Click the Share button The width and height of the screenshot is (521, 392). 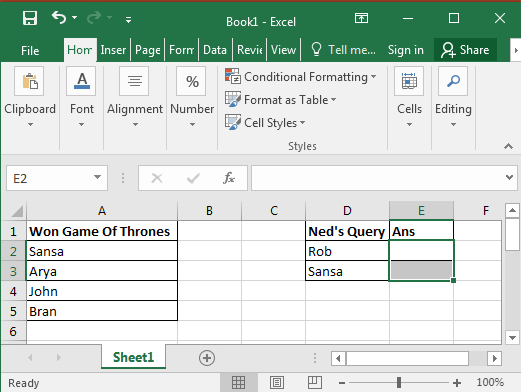(465, 50)
